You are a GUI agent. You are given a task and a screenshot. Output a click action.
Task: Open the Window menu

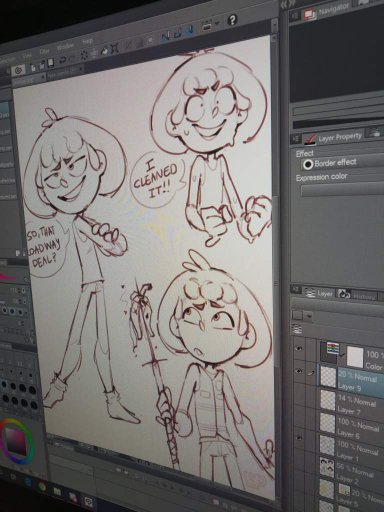65,47
